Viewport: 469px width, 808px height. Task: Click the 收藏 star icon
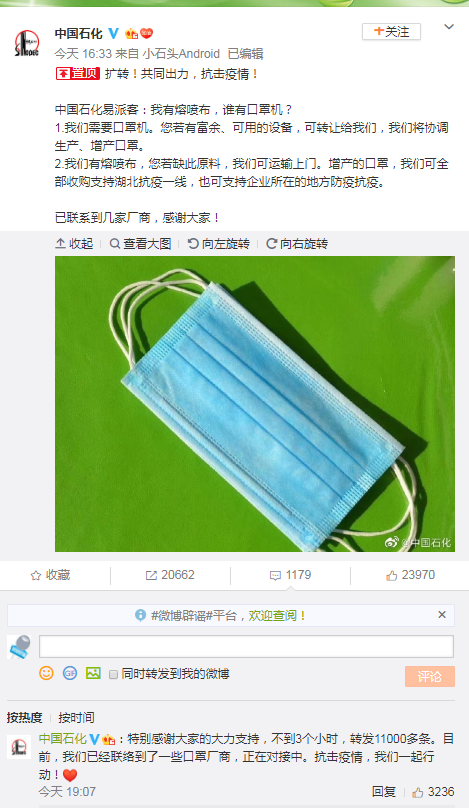tap(36, 575)
